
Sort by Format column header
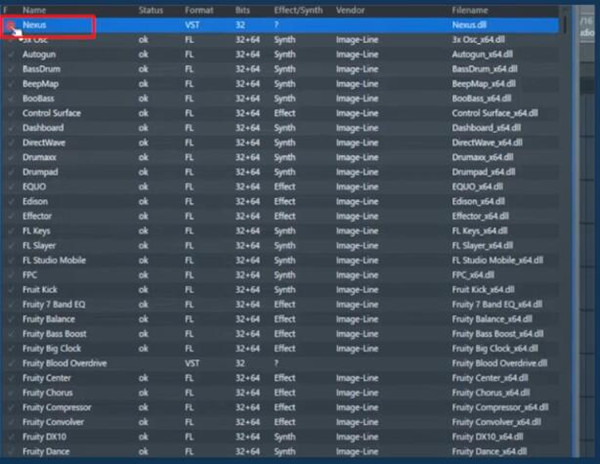click(199, 9)
